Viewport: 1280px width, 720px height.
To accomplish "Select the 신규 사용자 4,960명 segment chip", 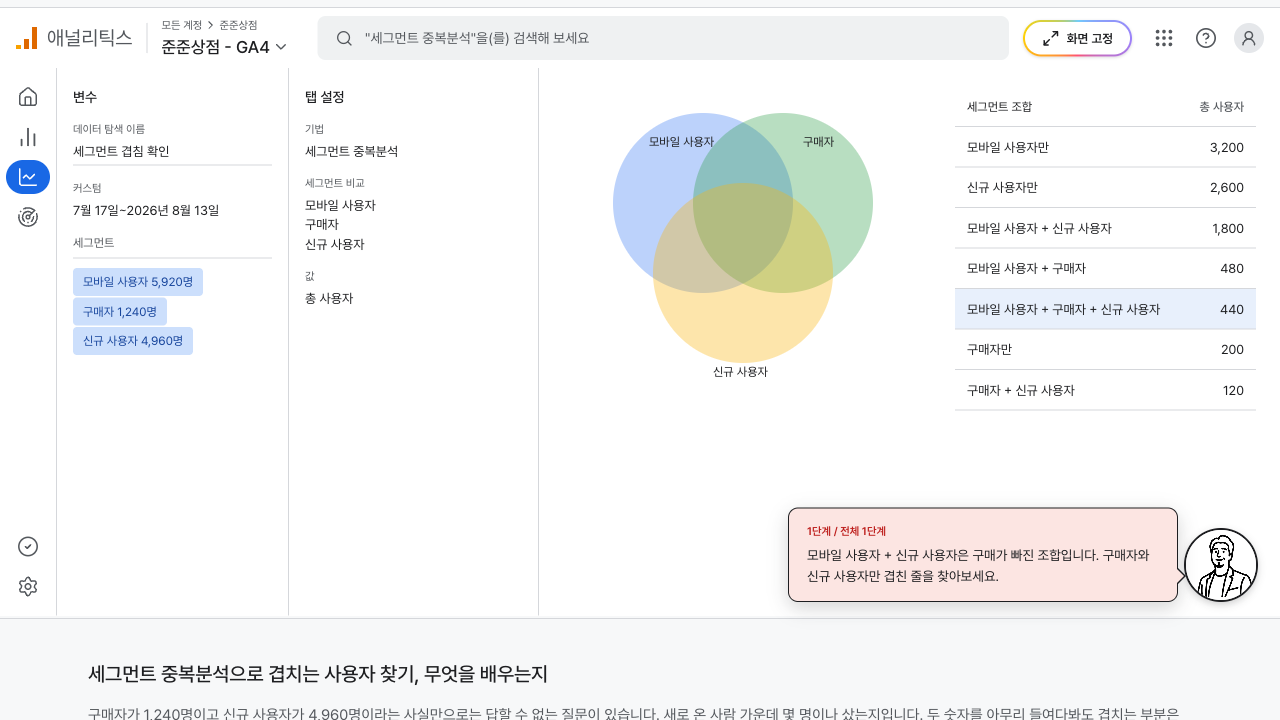I will coord(133,341).
